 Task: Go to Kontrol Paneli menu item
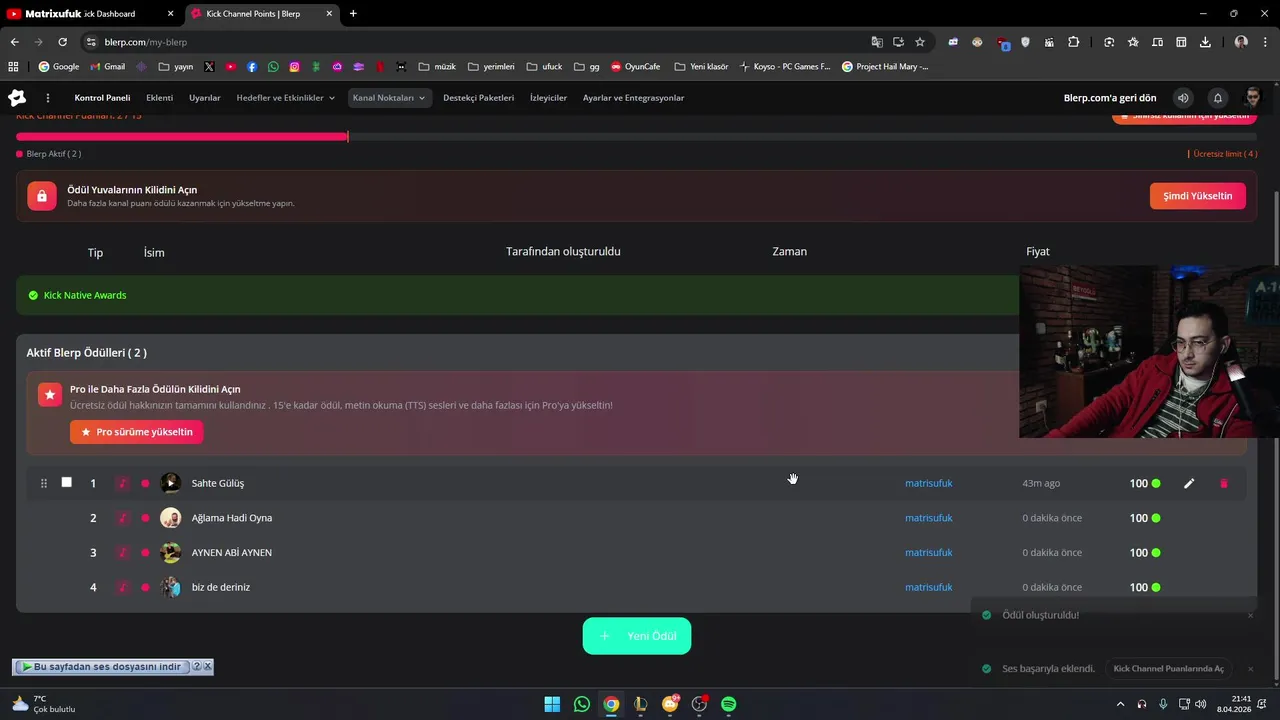[x=102, y=98]
